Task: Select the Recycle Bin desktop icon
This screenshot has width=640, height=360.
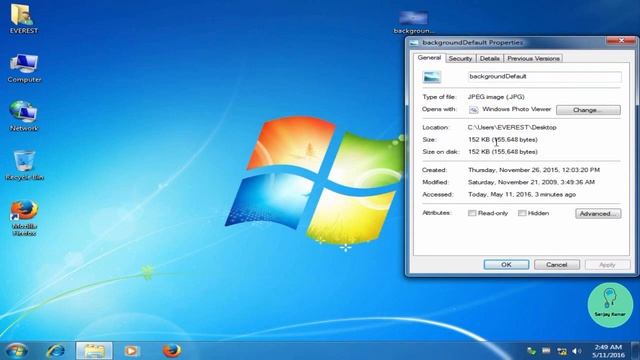Action: 24,165
